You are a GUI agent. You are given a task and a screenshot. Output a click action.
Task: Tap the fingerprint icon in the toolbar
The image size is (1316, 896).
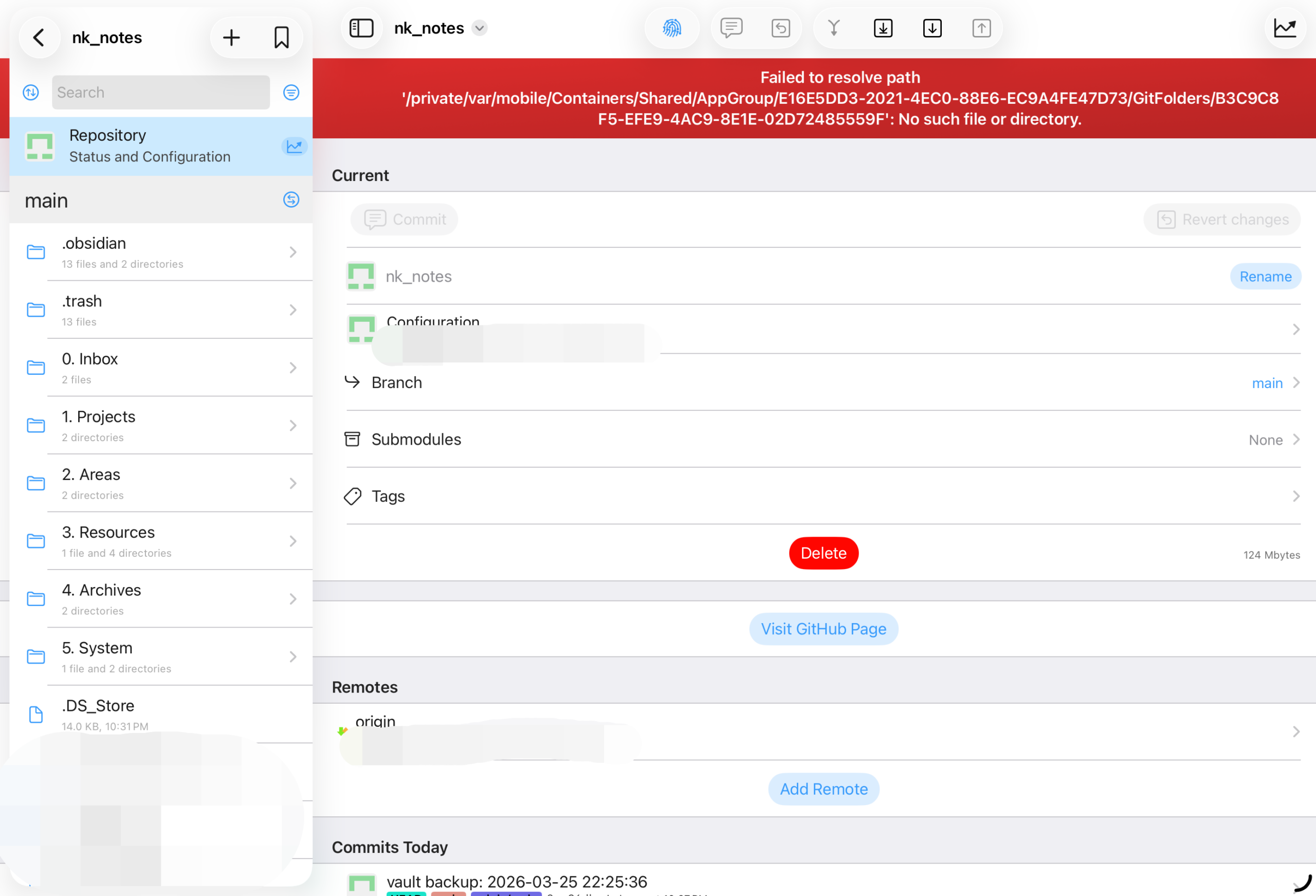[671, 28]
